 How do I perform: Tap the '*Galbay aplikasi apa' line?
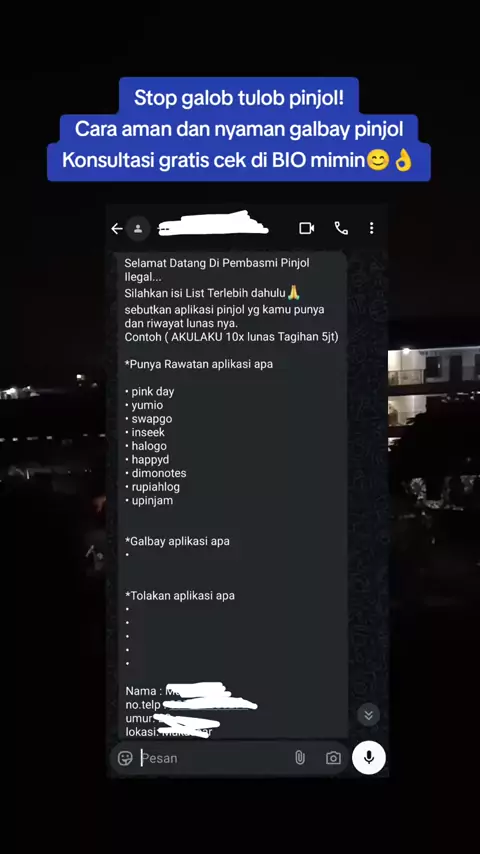pyautogui.click(x=178, y=541)
